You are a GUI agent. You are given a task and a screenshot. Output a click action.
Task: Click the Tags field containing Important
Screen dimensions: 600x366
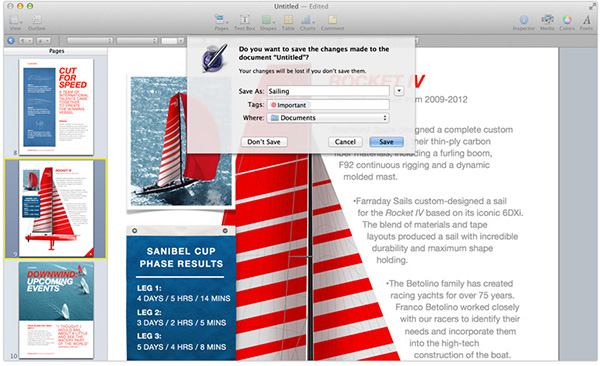[328, 105]
